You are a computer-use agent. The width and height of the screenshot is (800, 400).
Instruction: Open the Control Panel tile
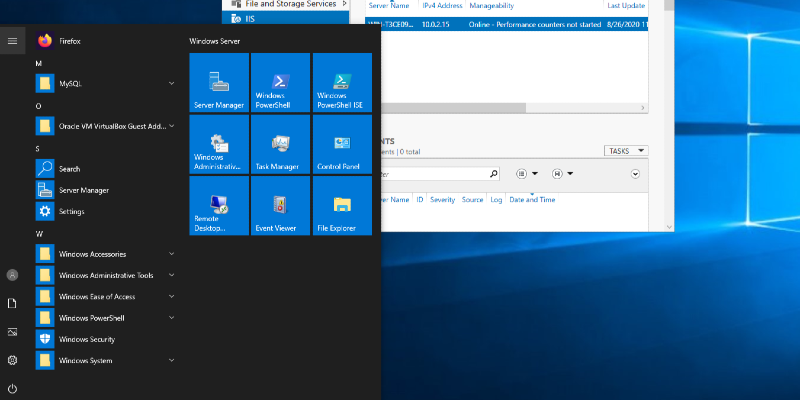click(x=342, y=144)
